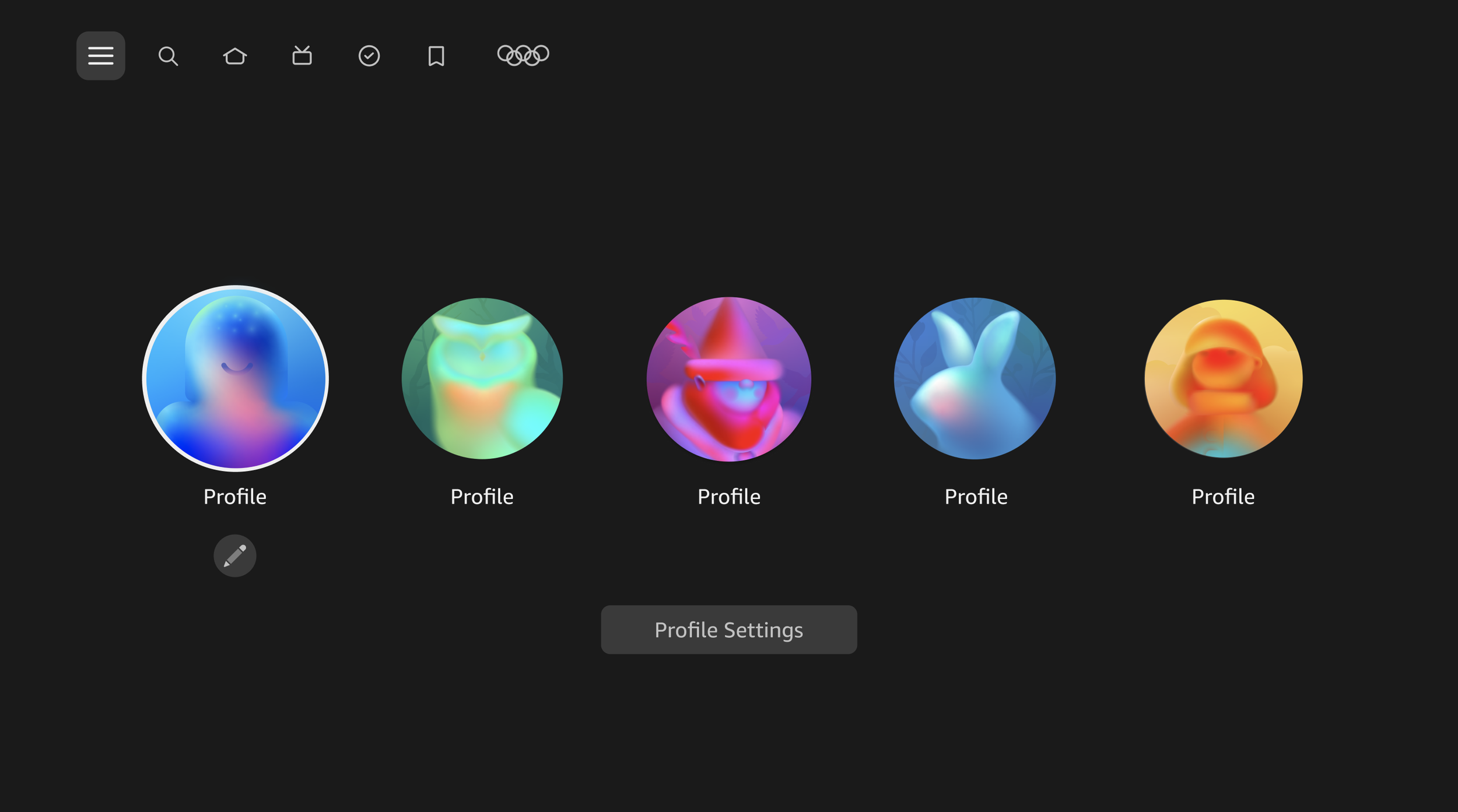Viewport: 1458px width, 812px height.
Task: Go to the Home screen icon
Action: tap(235, 56)
